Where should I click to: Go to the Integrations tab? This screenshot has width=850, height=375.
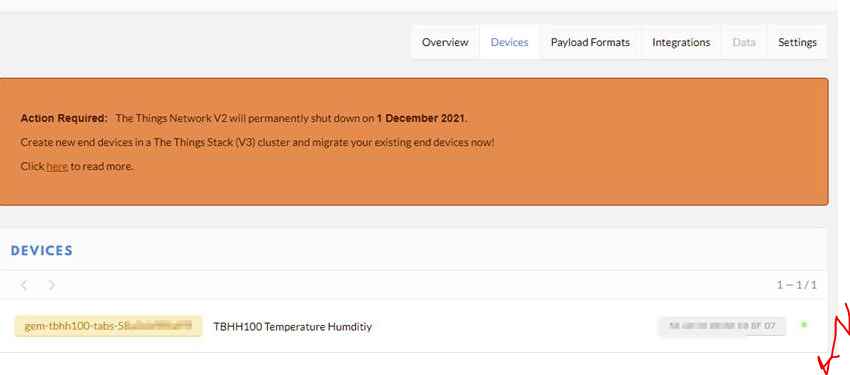point(681,42)
